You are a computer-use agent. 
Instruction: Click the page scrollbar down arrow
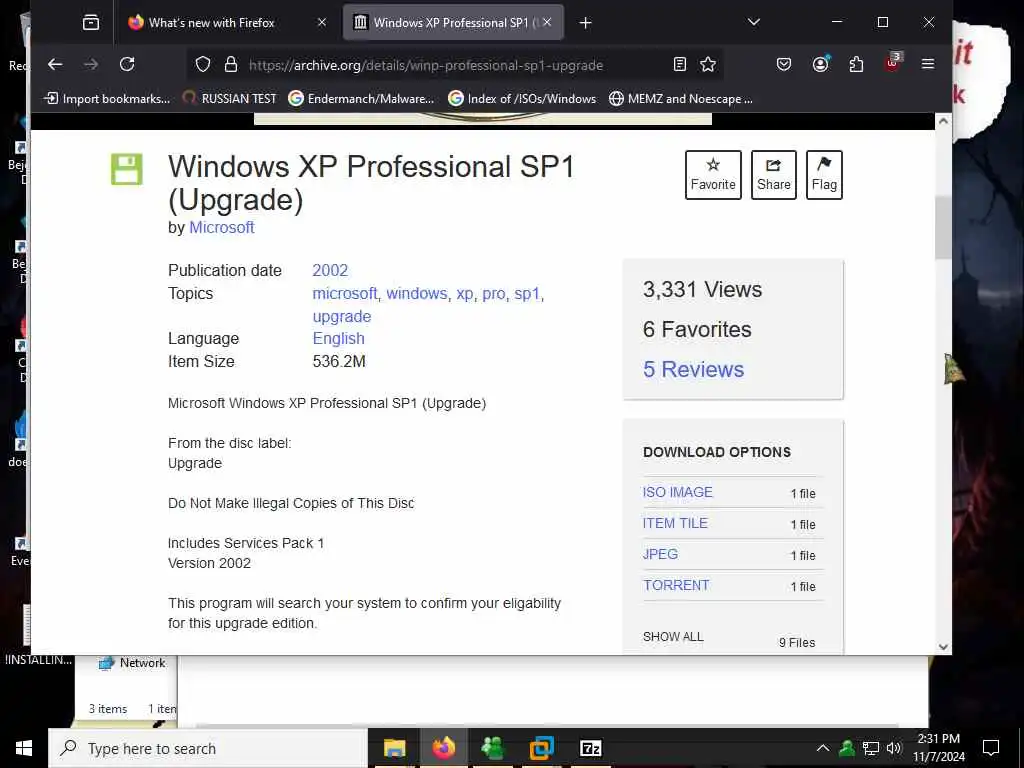point(943,647)
